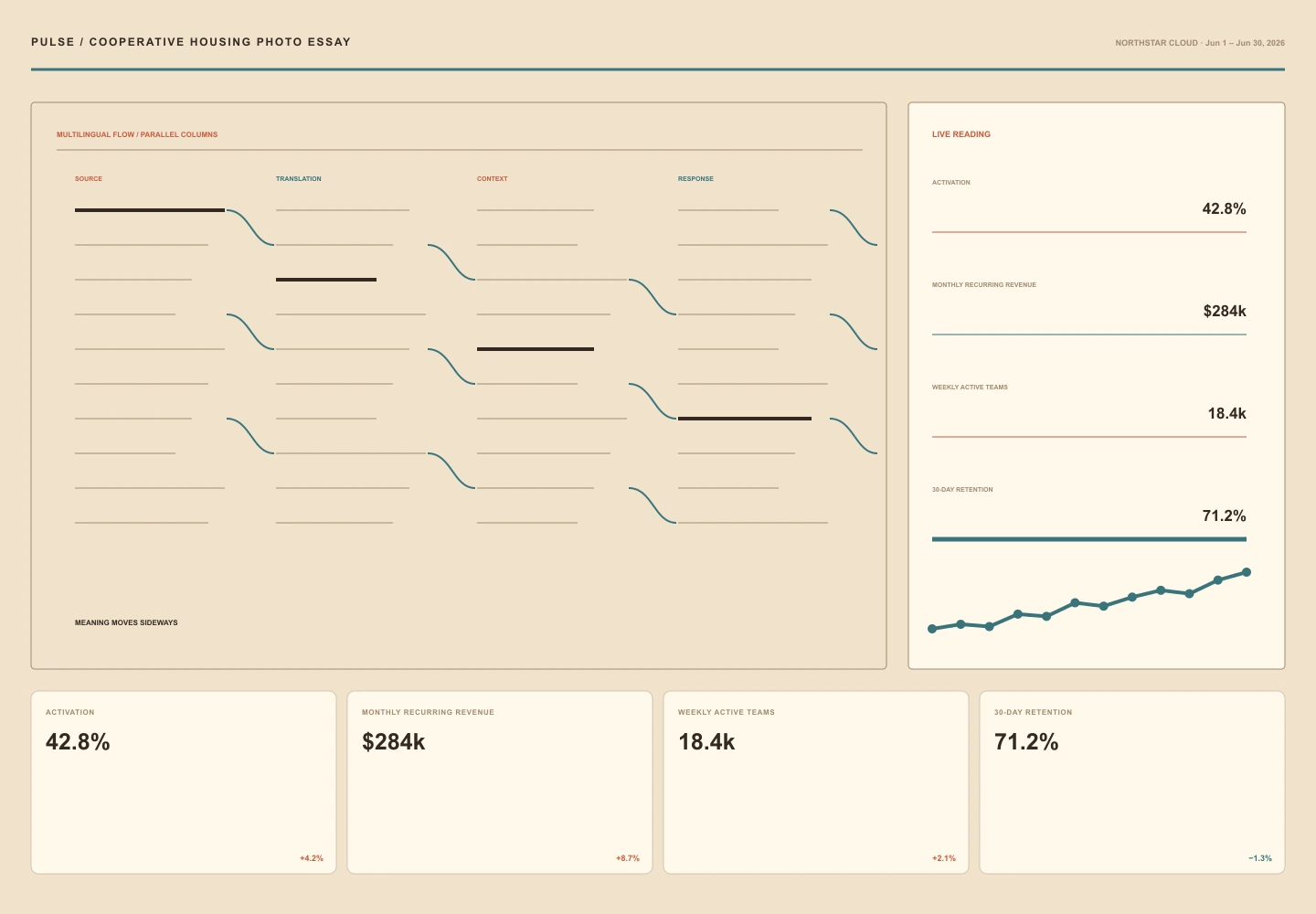1316x914 pixels.
Task: Select the "MEANING MOVES SIDEWAYS" caption
Action: (x=126, y=622)
